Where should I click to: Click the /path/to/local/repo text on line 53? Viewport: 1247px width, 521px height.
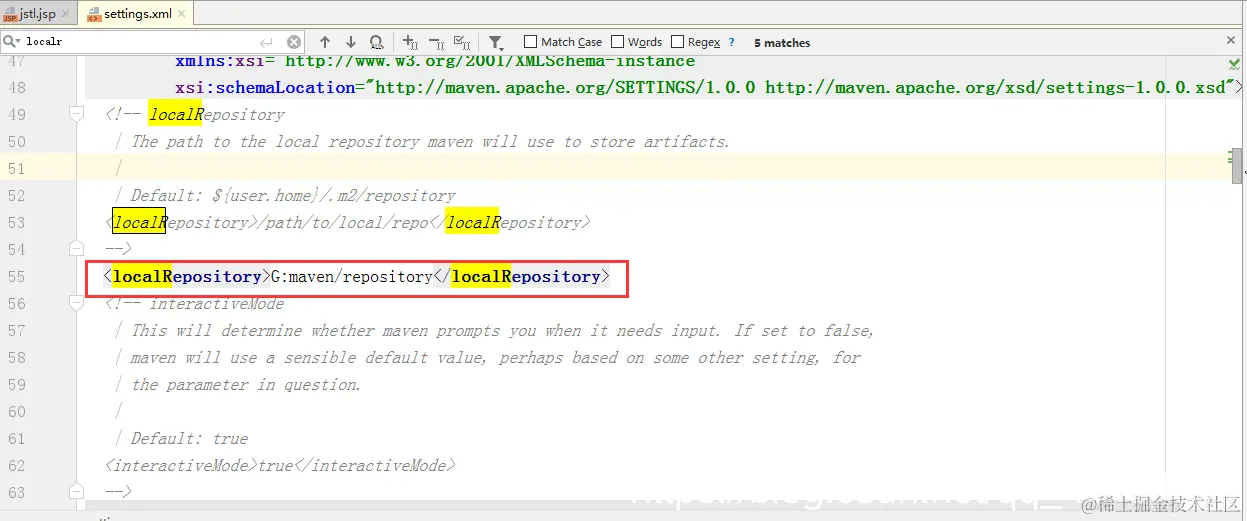pyautogui.click(x=343, y=223)
